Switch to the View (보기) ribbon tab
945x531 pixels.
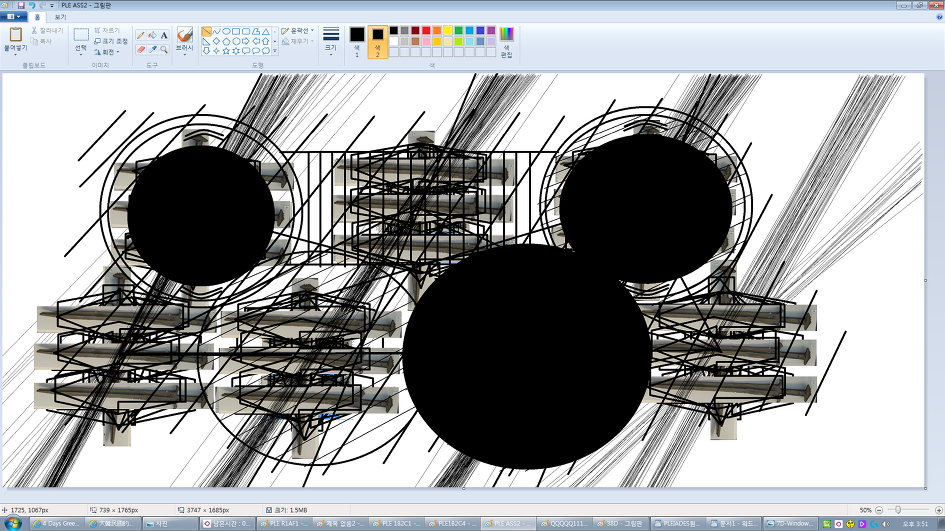pos(61,17)
